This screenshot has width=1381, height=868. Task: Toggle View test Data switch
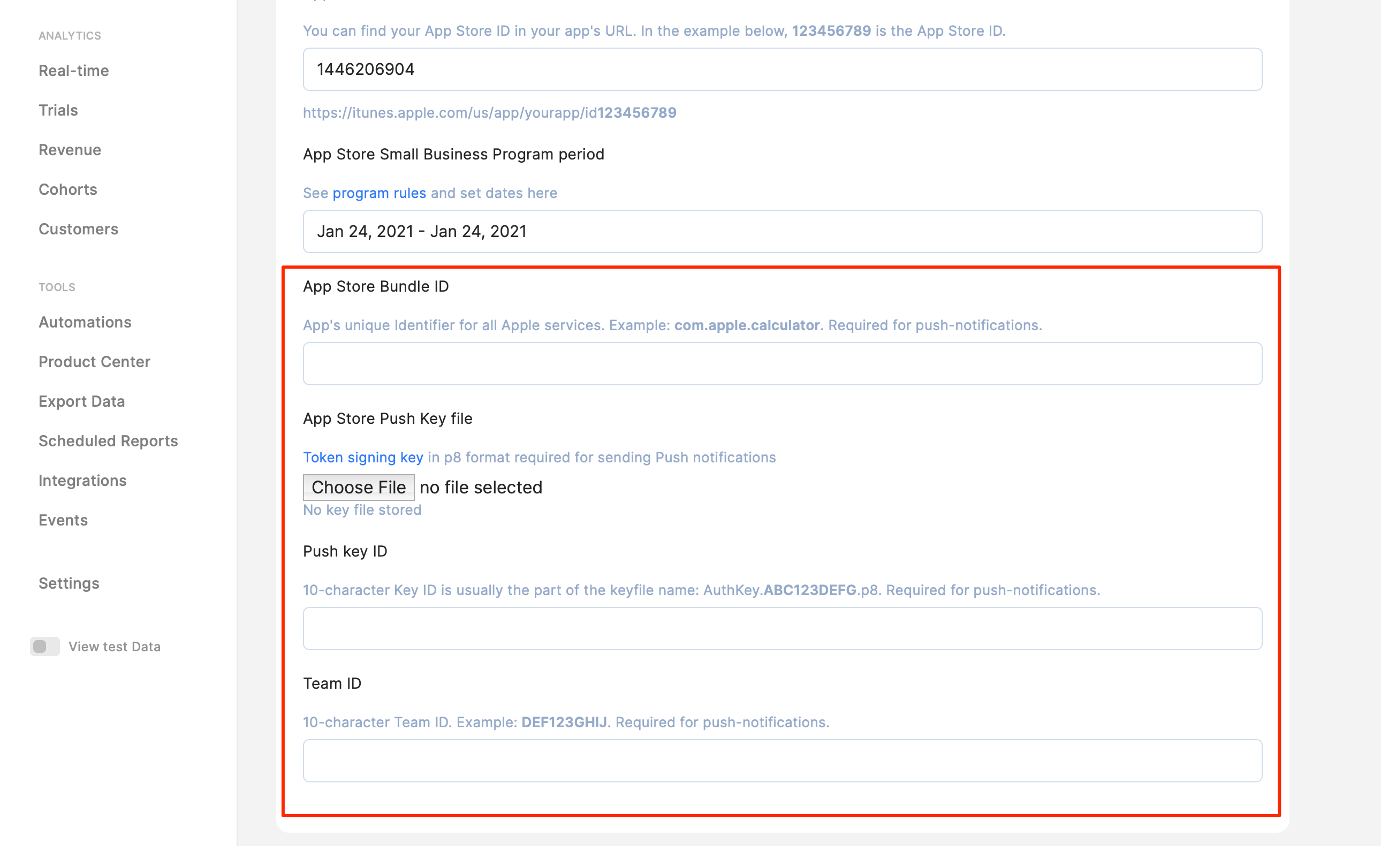click(45, 646)
